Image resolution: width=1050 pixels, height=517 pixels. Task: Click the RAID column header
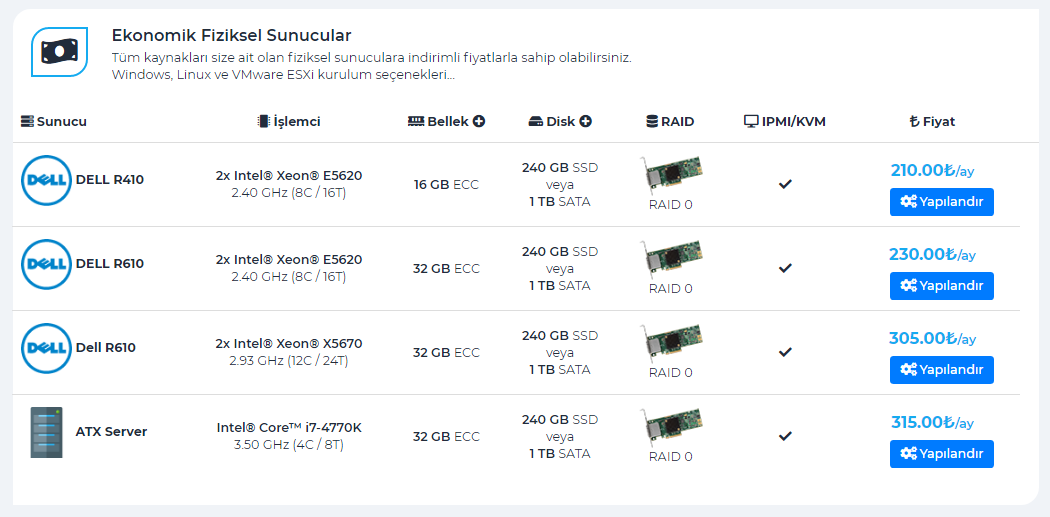point(670,122)
